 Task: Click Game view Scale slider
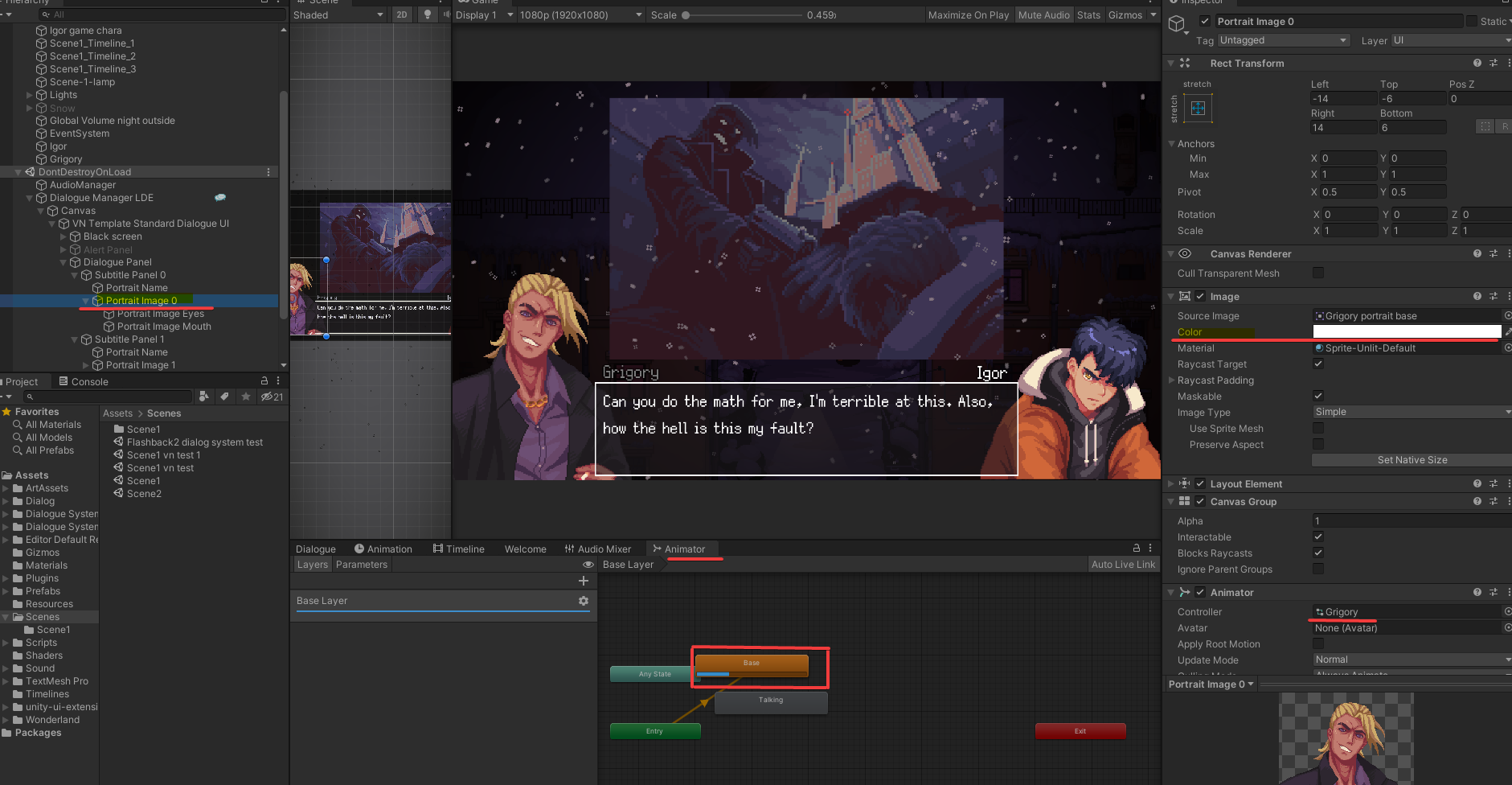pos(743,14)
